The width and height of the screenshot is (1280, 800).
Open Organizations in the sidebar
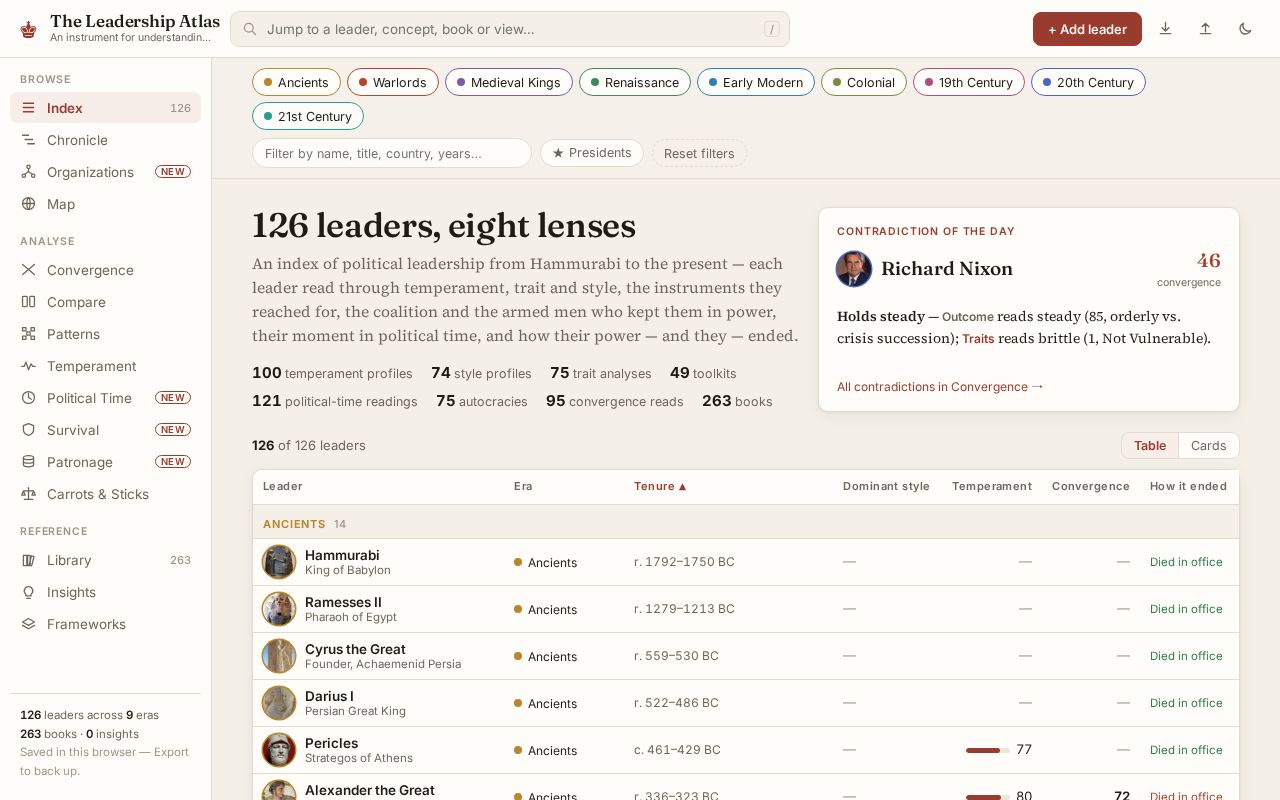click(x=105, y=172)
